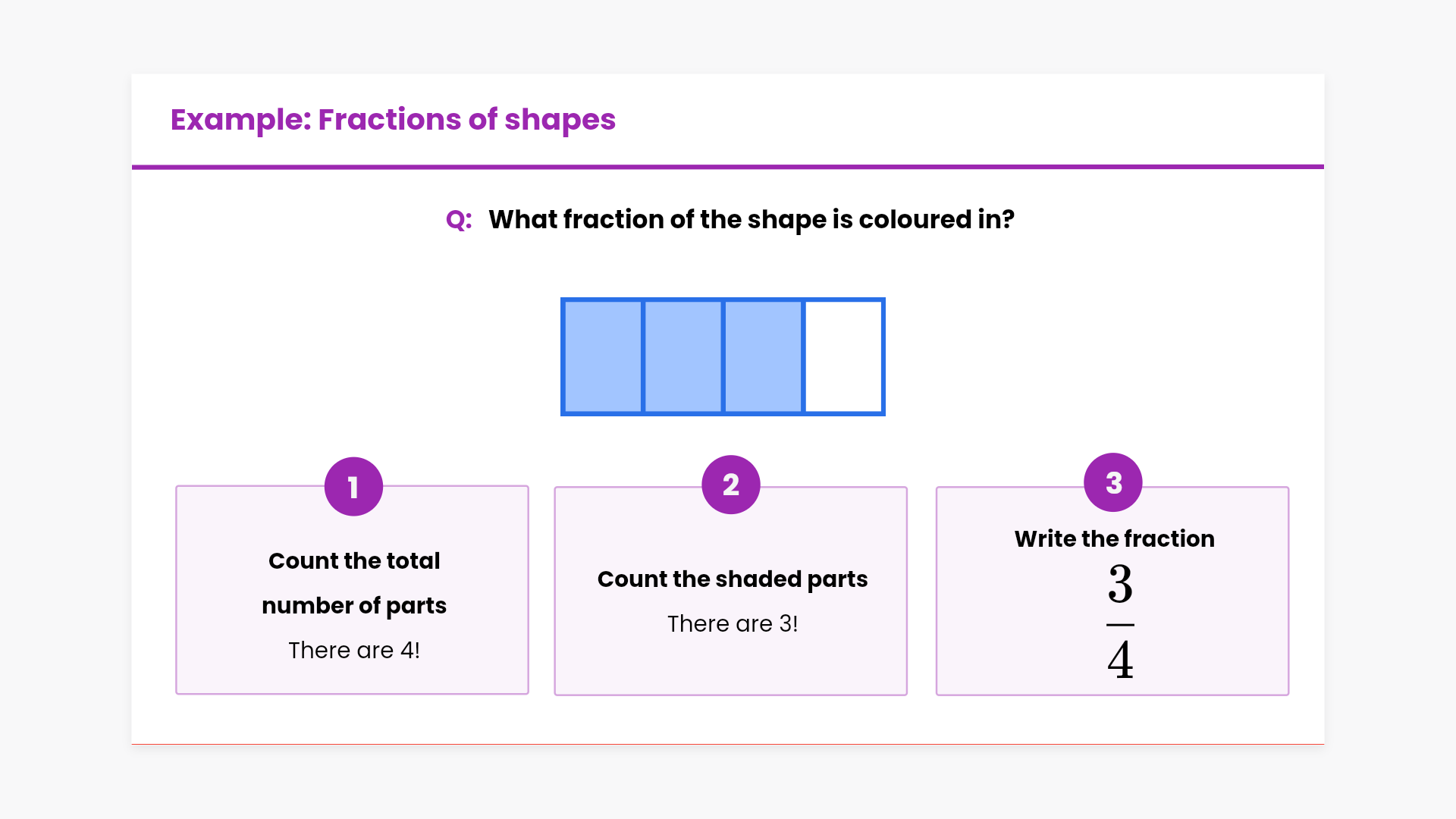Click the denominator 4 of the fraction

click(1120, 660)
